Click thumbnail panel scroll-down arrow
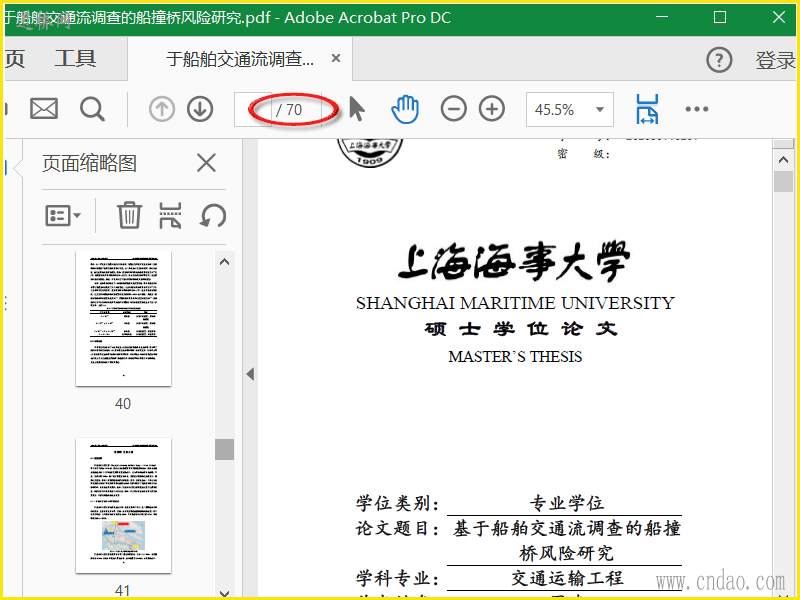Viewport: 800px width, 600px height. [224, 593]
